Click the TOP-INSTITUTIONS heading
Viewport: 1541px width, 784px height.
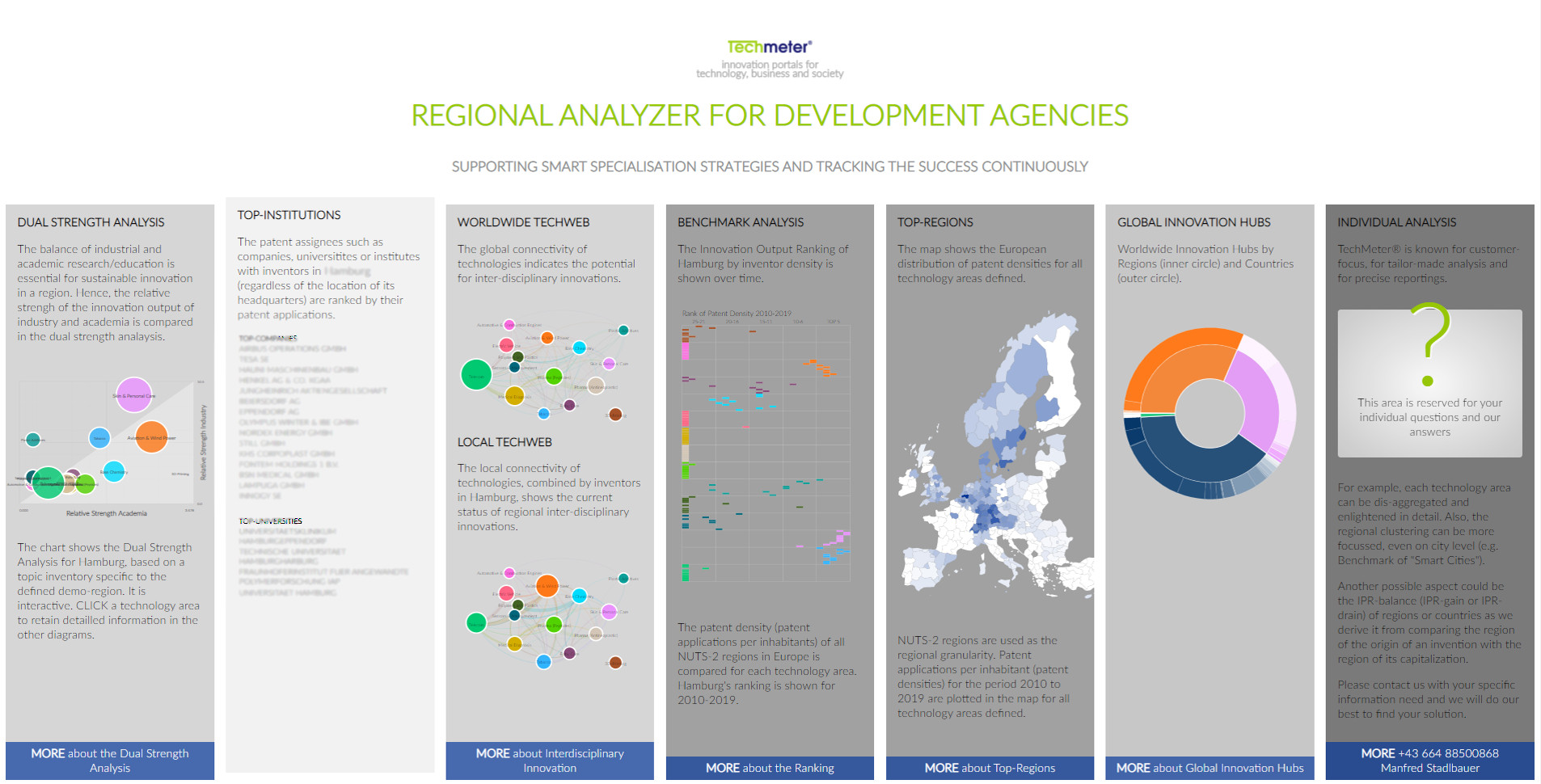(289, 215)
